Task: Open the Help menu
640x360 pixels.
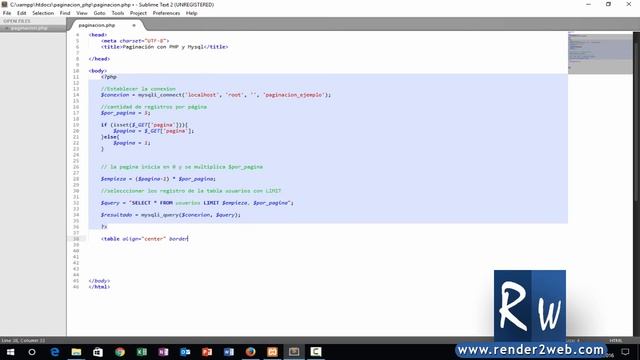Action: pos(191,13)
